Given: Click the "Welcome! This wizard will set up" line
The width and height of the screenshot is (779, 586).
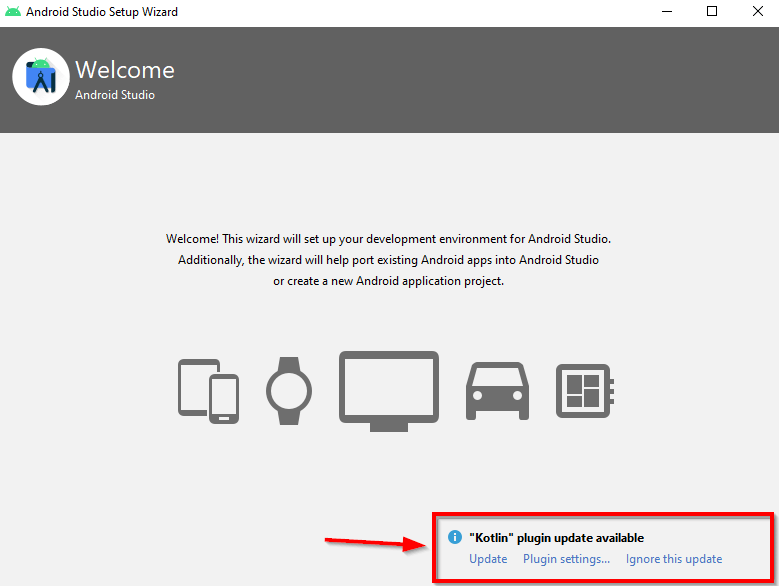Looking at the screenshot, I should point(389,239).
